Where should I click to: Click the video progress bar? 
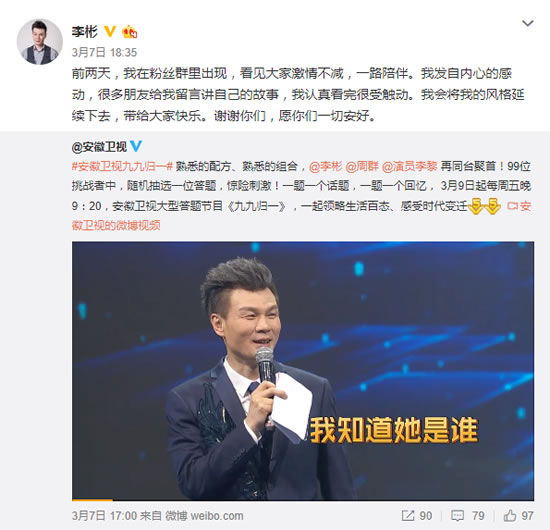[303, 499]
